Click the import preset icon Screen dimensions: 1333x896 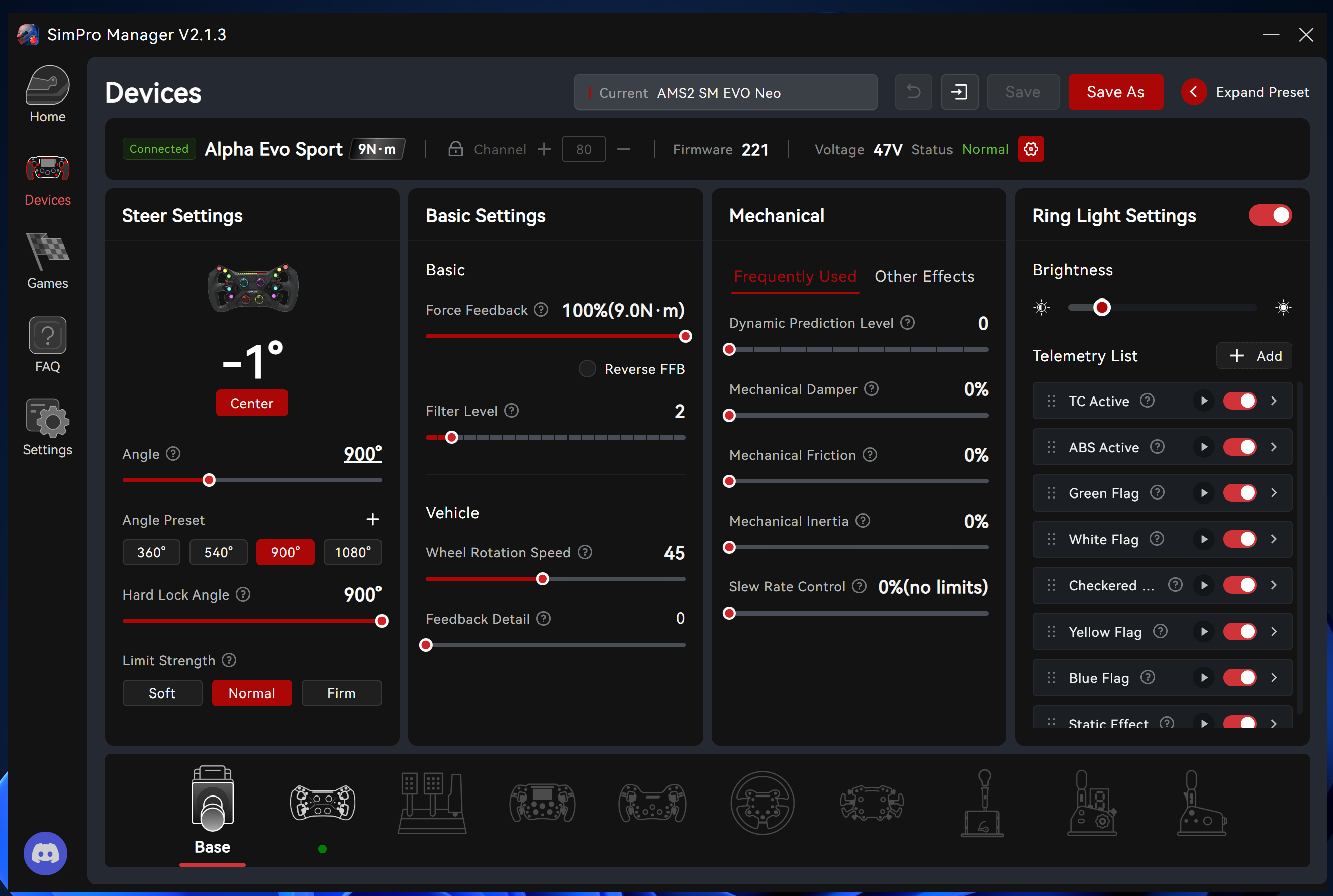point(960,92)
